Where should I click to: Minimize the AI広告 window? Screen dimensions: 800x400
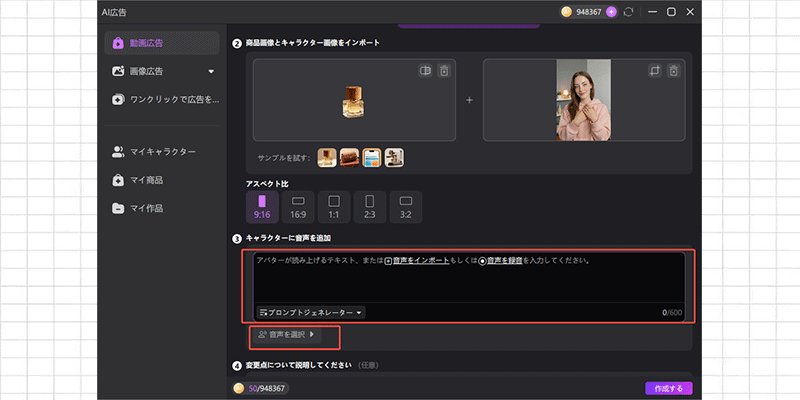653,12
